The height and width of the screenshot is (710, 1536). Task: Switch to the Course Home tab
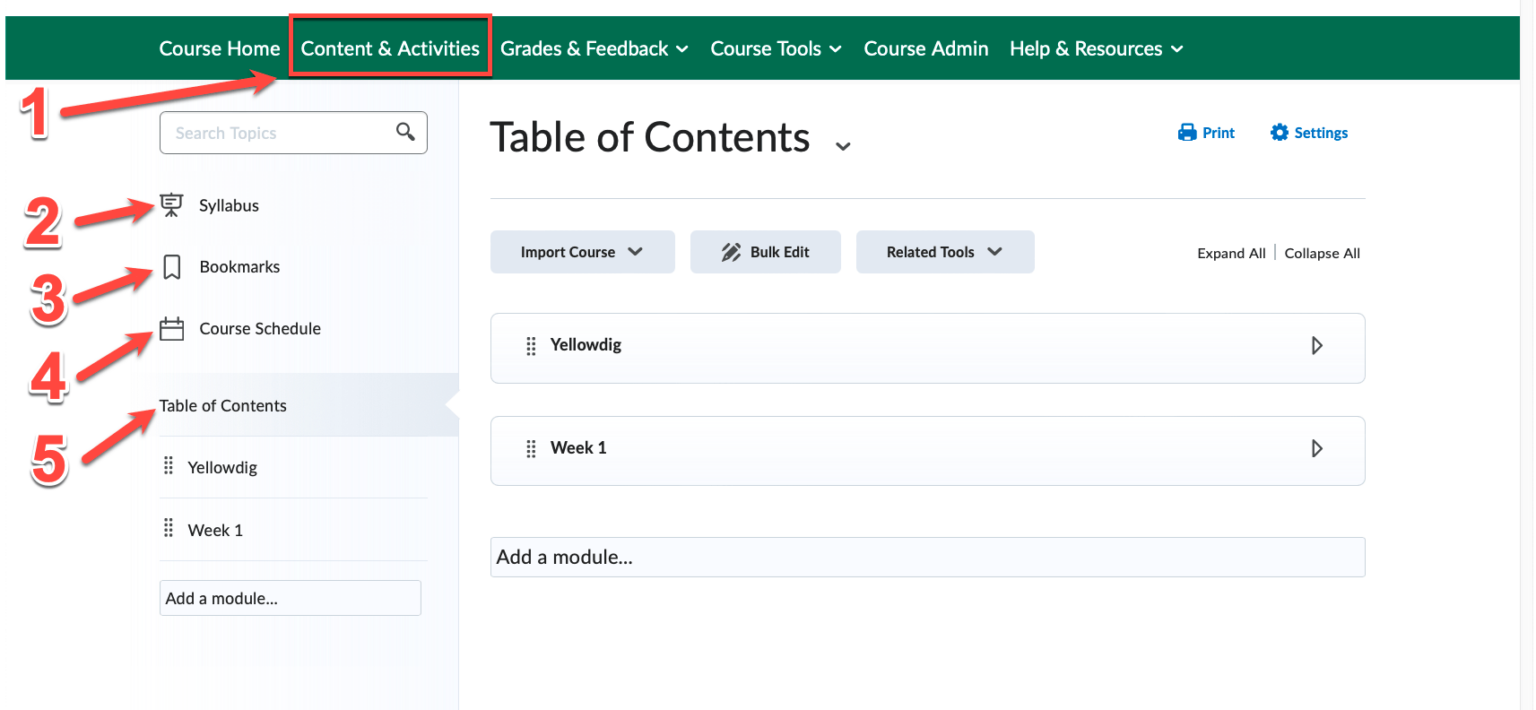[219, 48]
